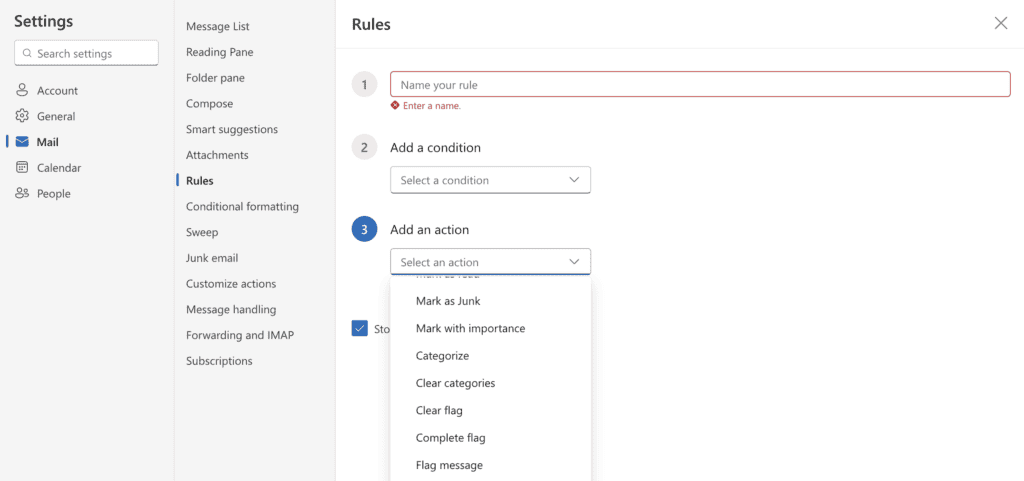Screen dimensions: 1024x481
Task: Open People settings category
Action: (x=54, y=194)
